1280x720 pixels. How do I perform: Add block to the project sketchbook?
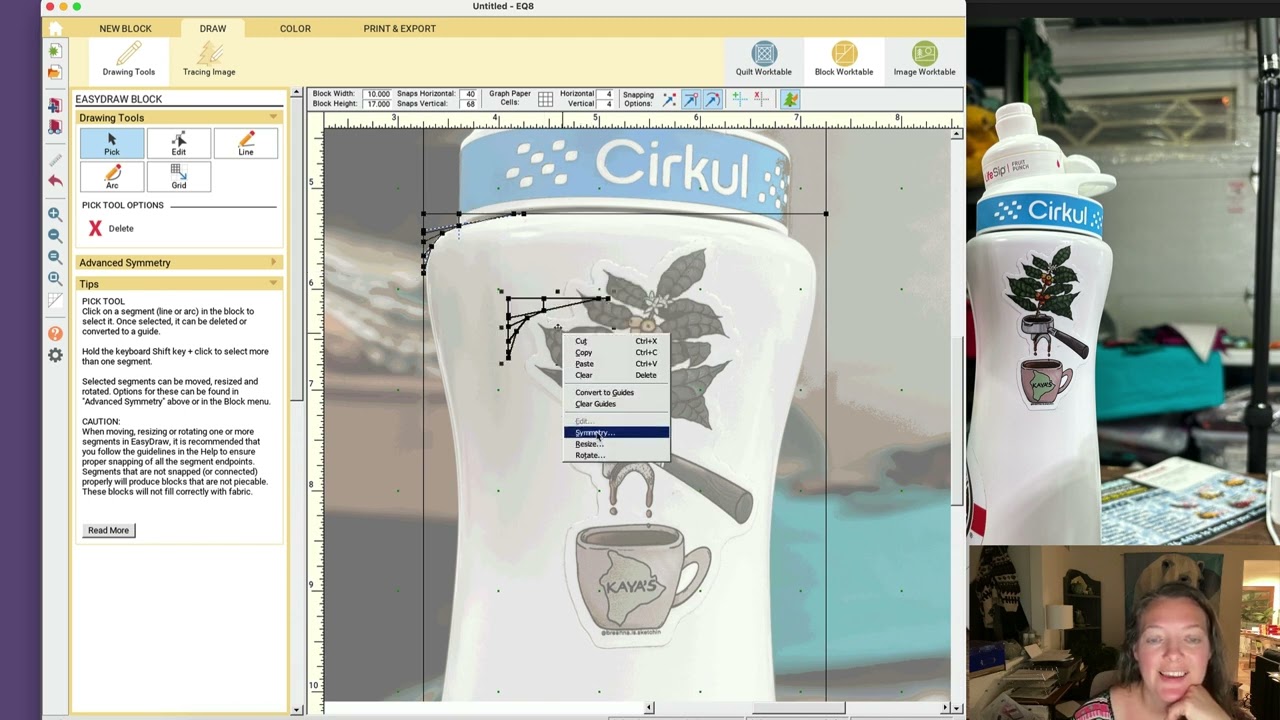pos(55,105)
